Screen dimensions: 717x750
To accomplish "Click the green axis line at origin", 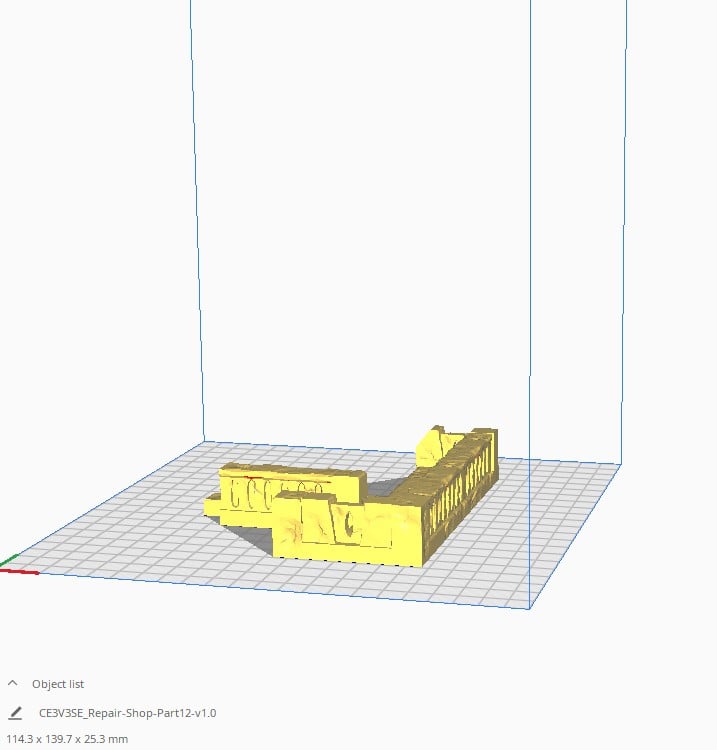I will 9,559.
